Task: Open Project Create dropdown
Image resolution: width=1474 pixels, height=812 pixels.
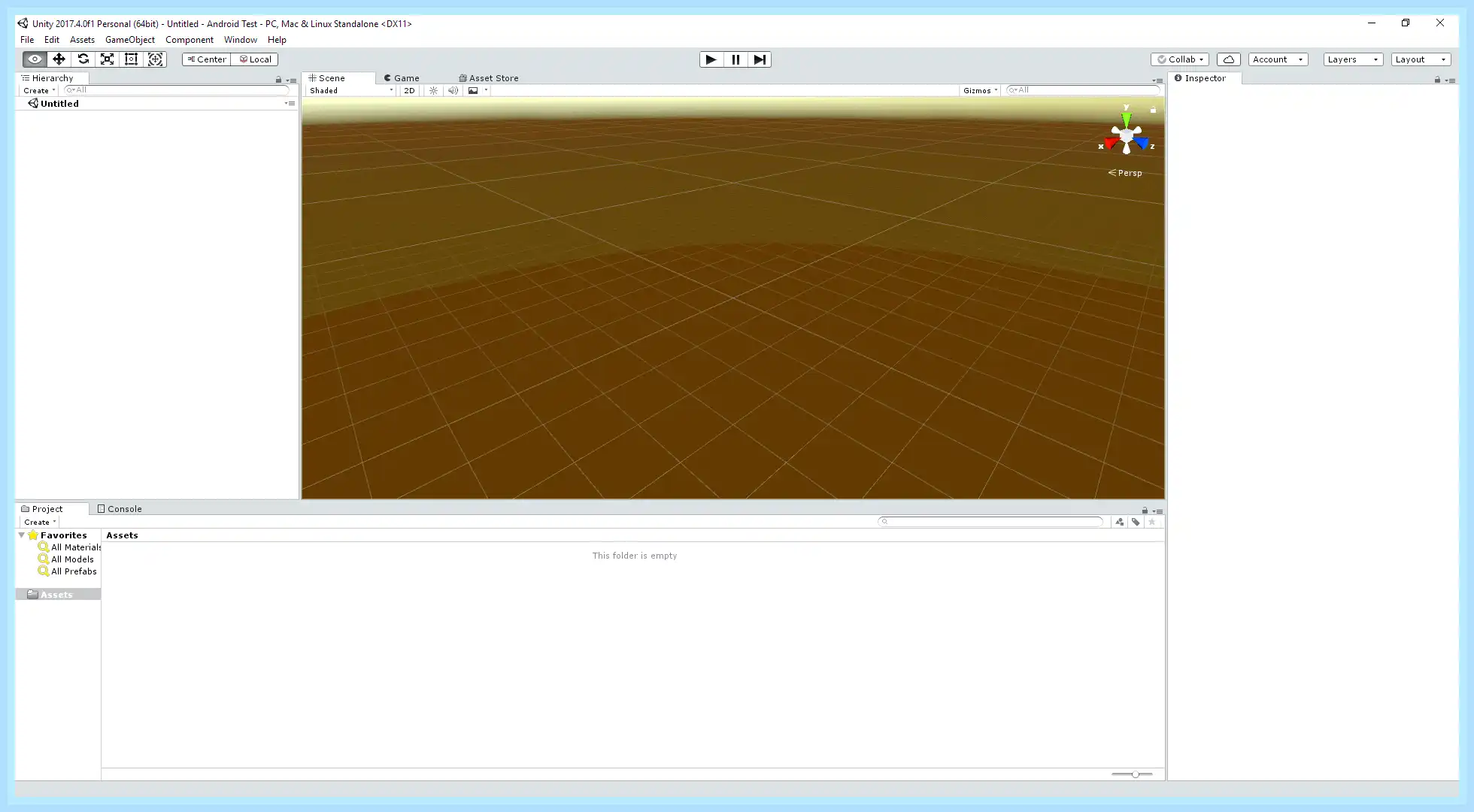Action: 40,522
